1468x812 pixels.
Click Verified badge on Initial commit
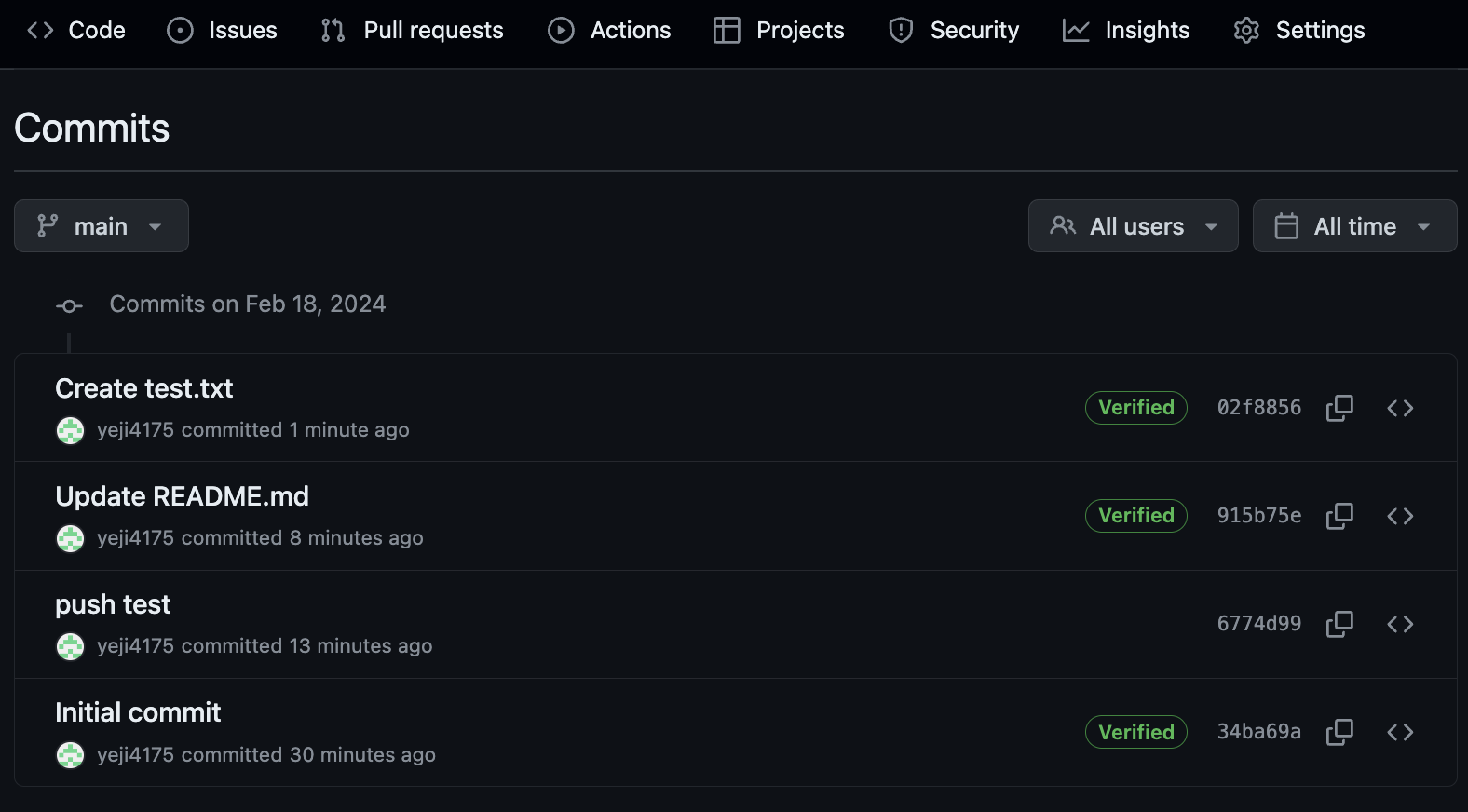click(x=1135, y=732)
